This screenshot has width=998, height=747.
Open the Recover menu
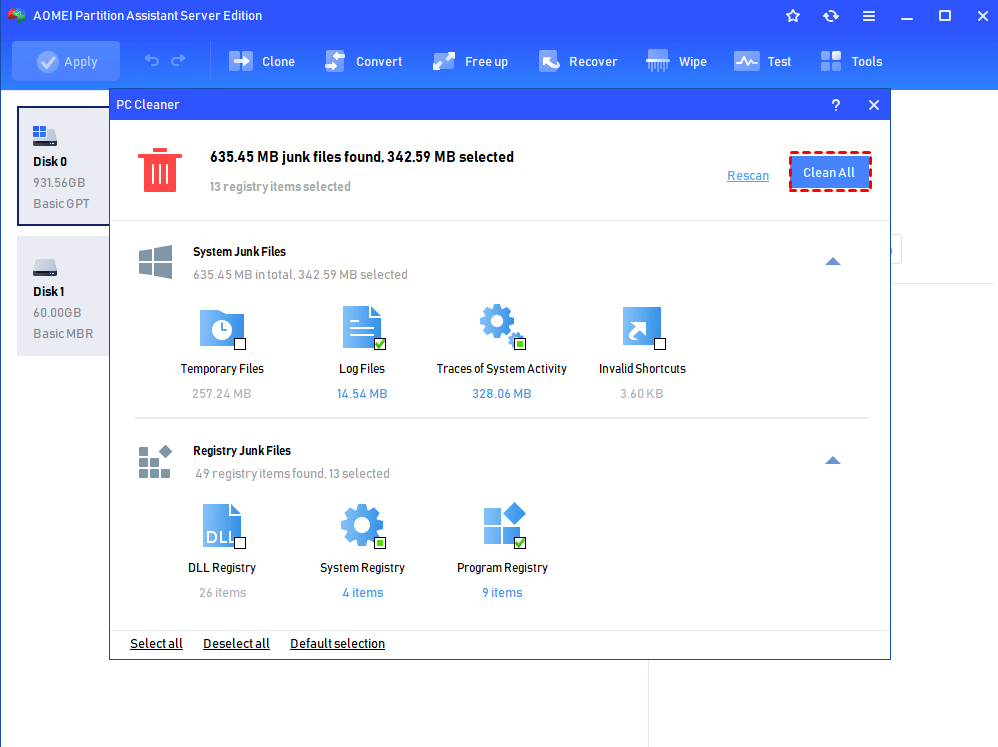click(x=578, y=62)
